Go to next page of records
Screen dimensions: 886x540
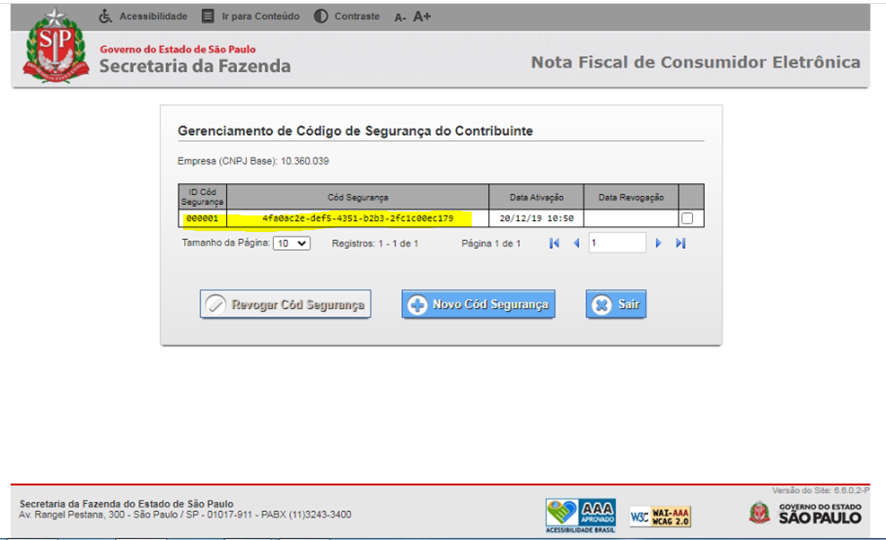point(658,243)
